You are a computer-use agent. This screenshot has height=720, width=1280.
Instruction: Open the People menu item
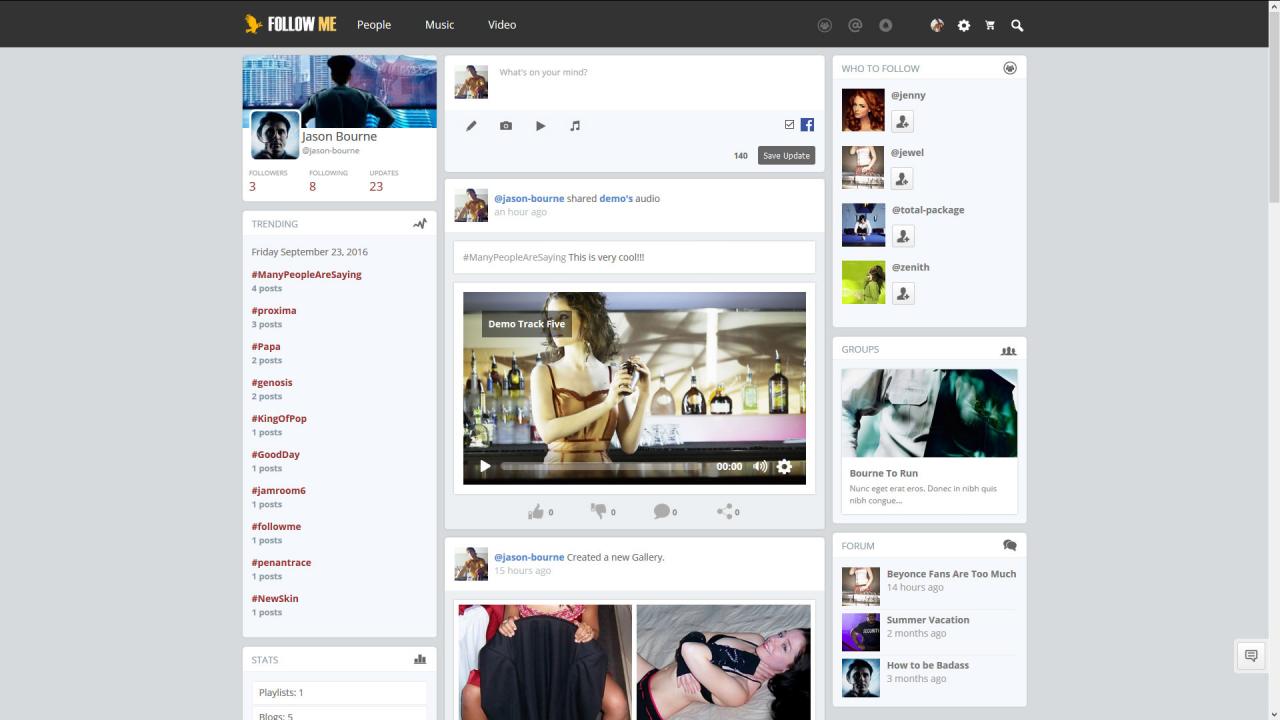(374, 25)
